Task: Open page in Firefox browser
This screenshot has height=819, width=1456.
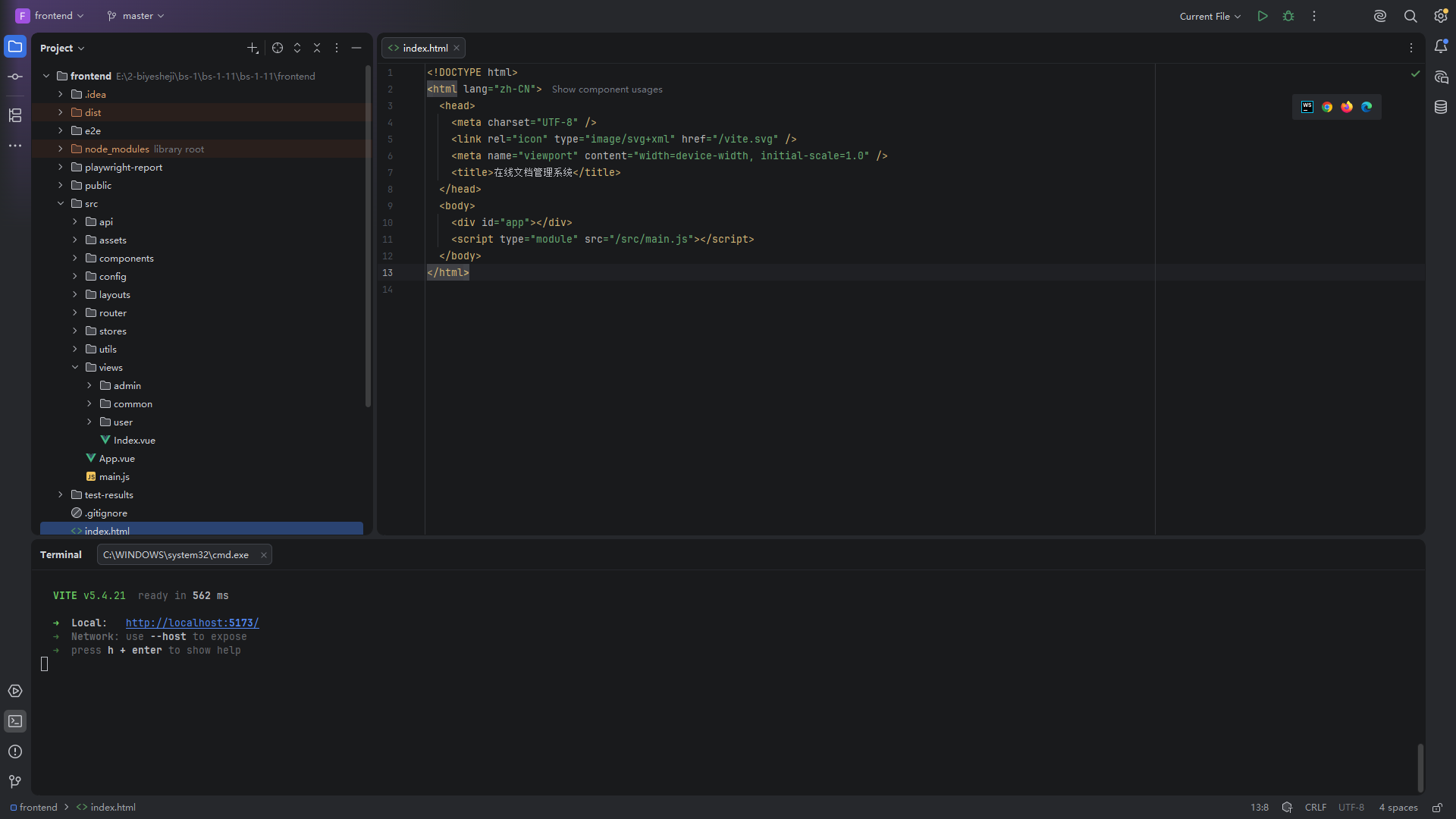Action: pos(1347,107)
